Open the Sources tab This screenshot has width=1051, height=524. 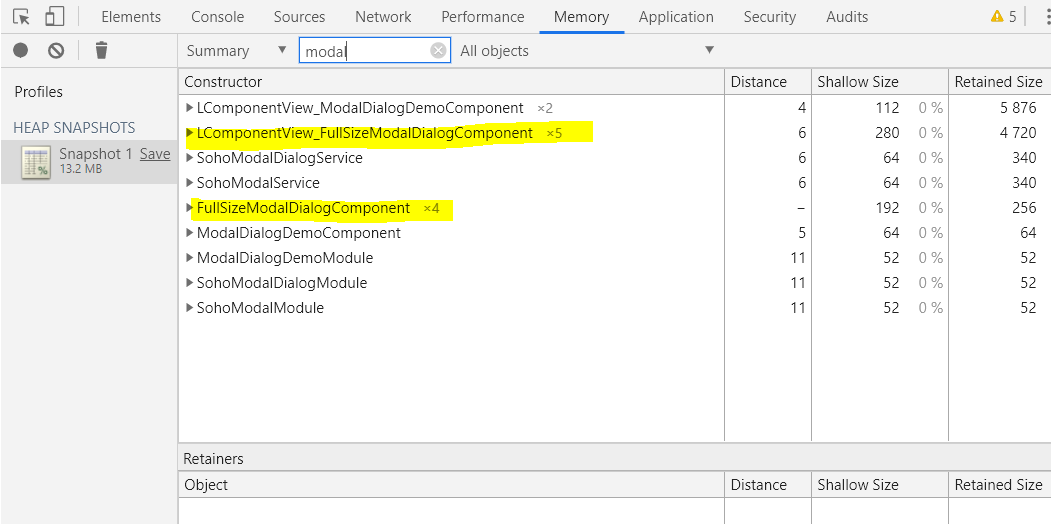(x=300, y=17)
